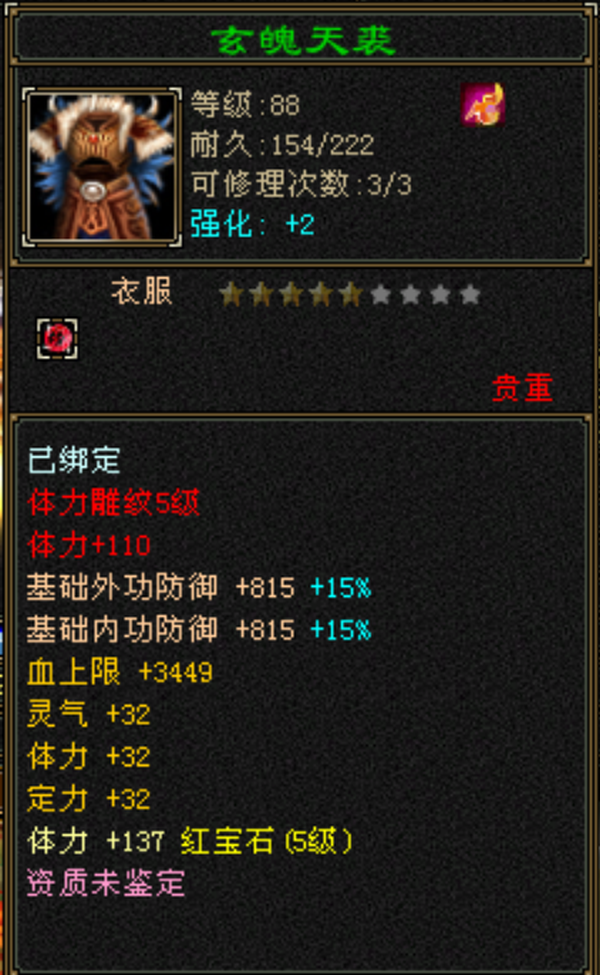
Task: Click the fifth gold star
Action: pos(351,294)
